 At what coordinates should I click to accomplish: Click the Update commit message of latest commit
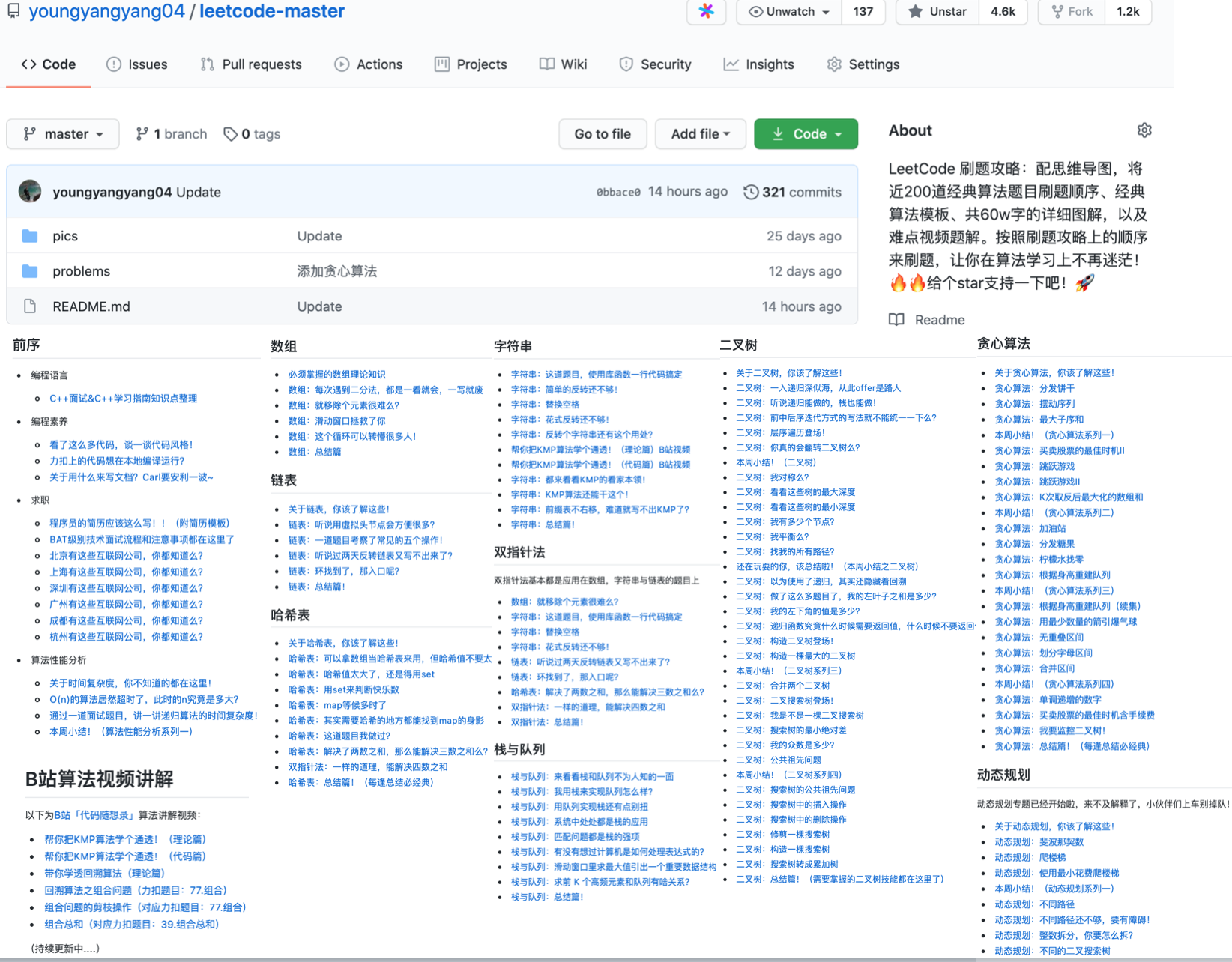pyautogui.click(x=199, y=192)
